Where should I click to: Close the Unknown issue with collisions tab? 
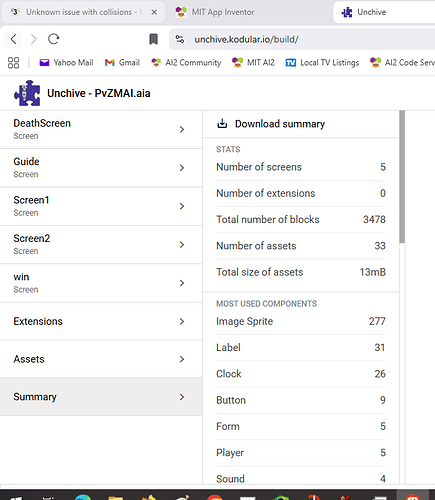pos(154,12)
